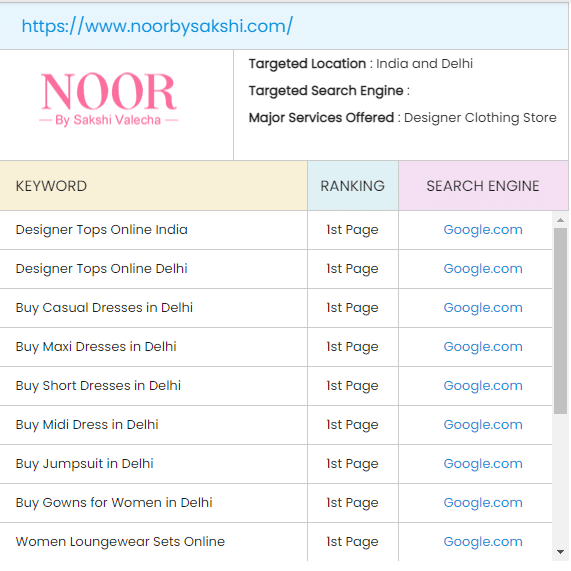Click 'Targeted Location' India and Delhi text
The image size is (571, 571).
[x=361, y=64]
